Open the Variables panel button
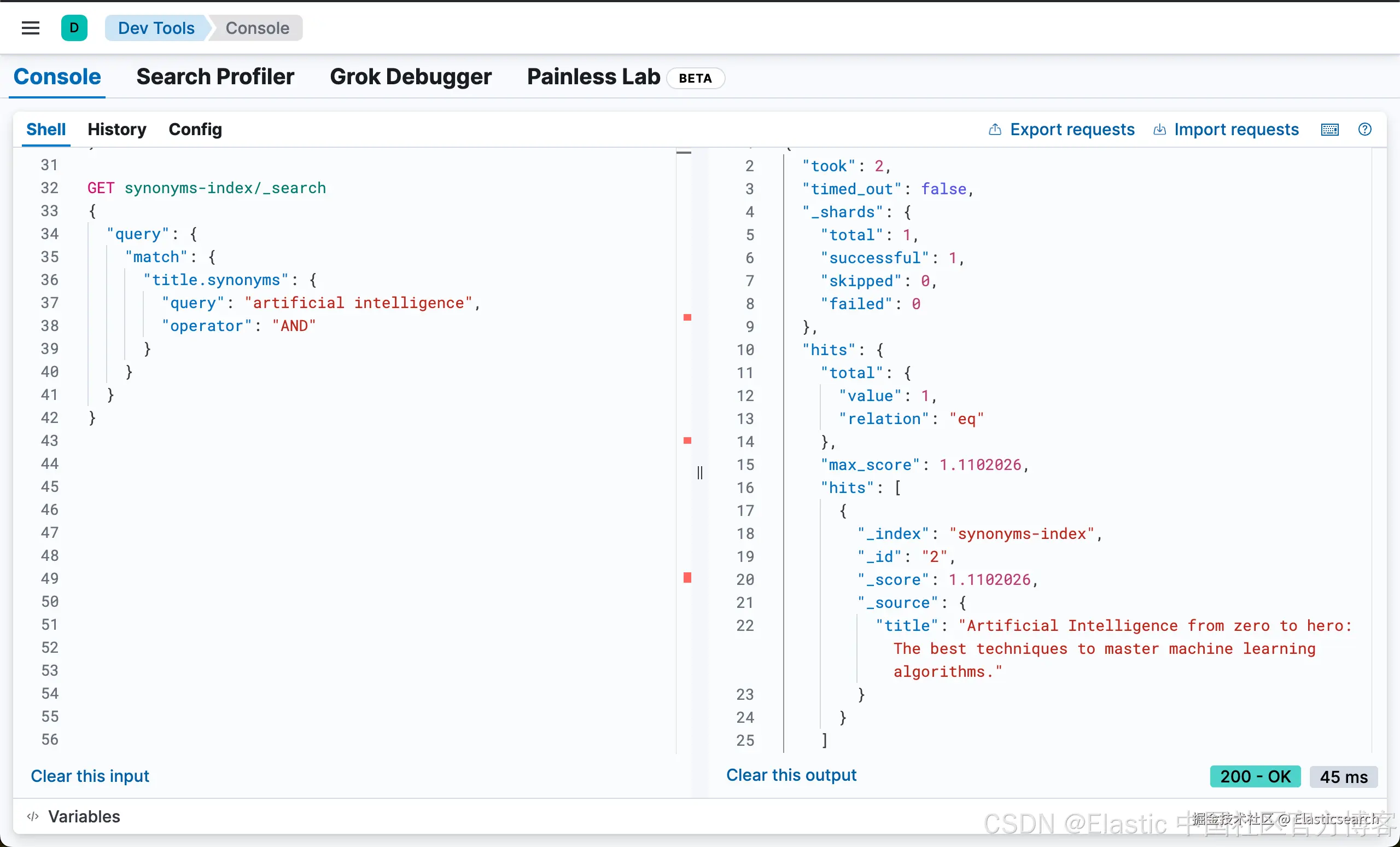 click(84, 816)
